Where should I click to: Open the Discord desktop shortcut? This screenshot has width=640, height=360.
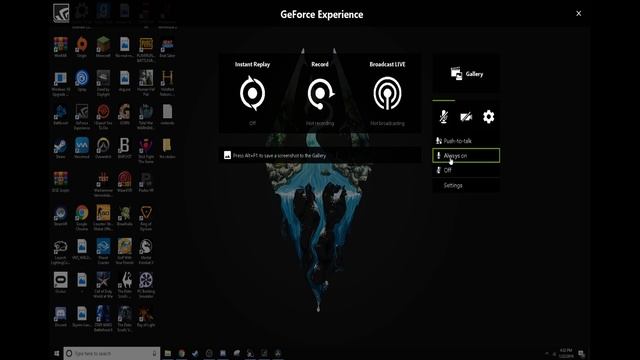pyautogui.click(x=60, y=316)
